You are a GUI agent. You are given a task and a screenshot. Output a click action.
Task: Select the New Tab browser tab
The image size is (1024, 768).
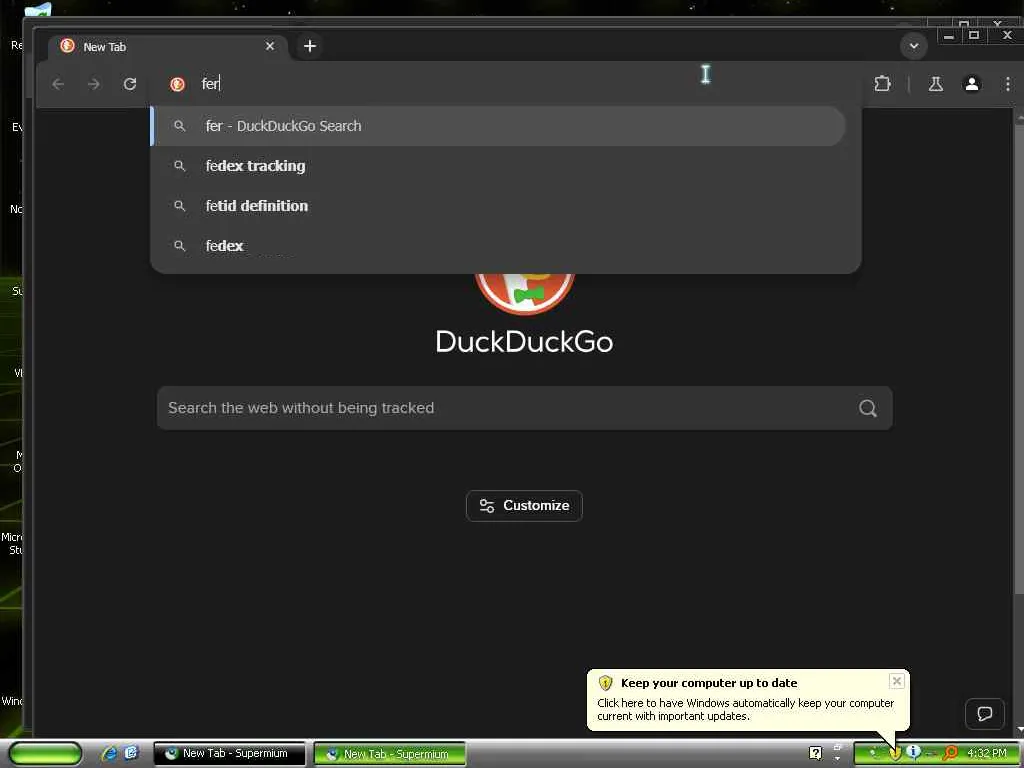coord(168,47)
